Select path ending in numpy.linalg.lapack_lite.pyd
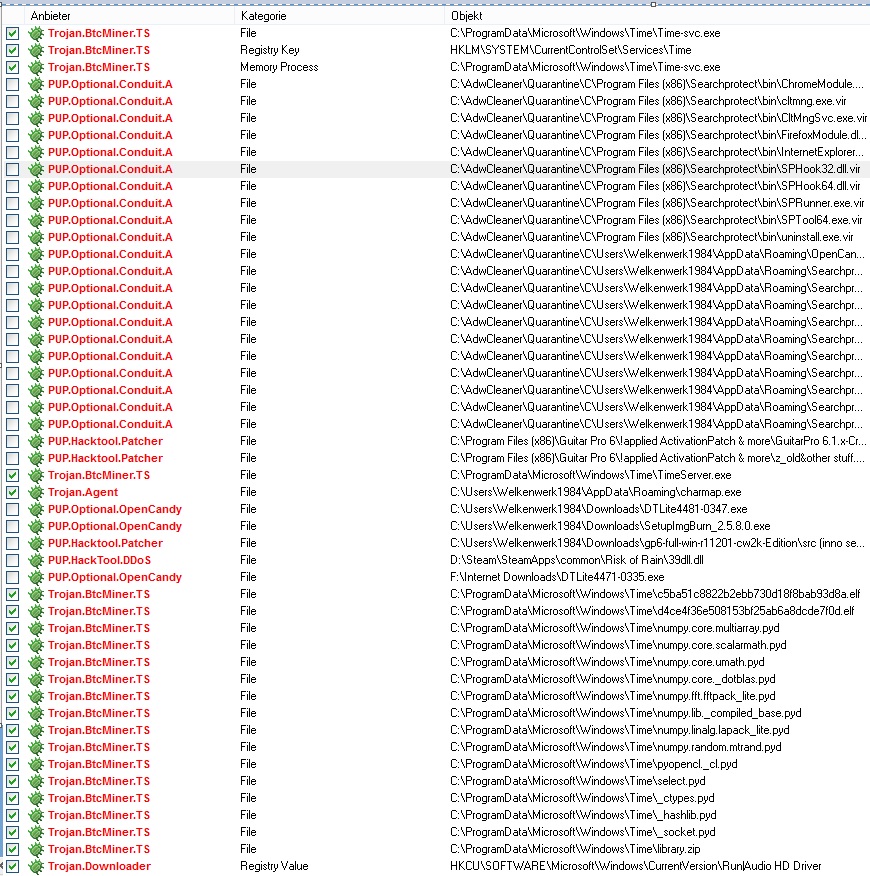 click(x=620, y=730)
